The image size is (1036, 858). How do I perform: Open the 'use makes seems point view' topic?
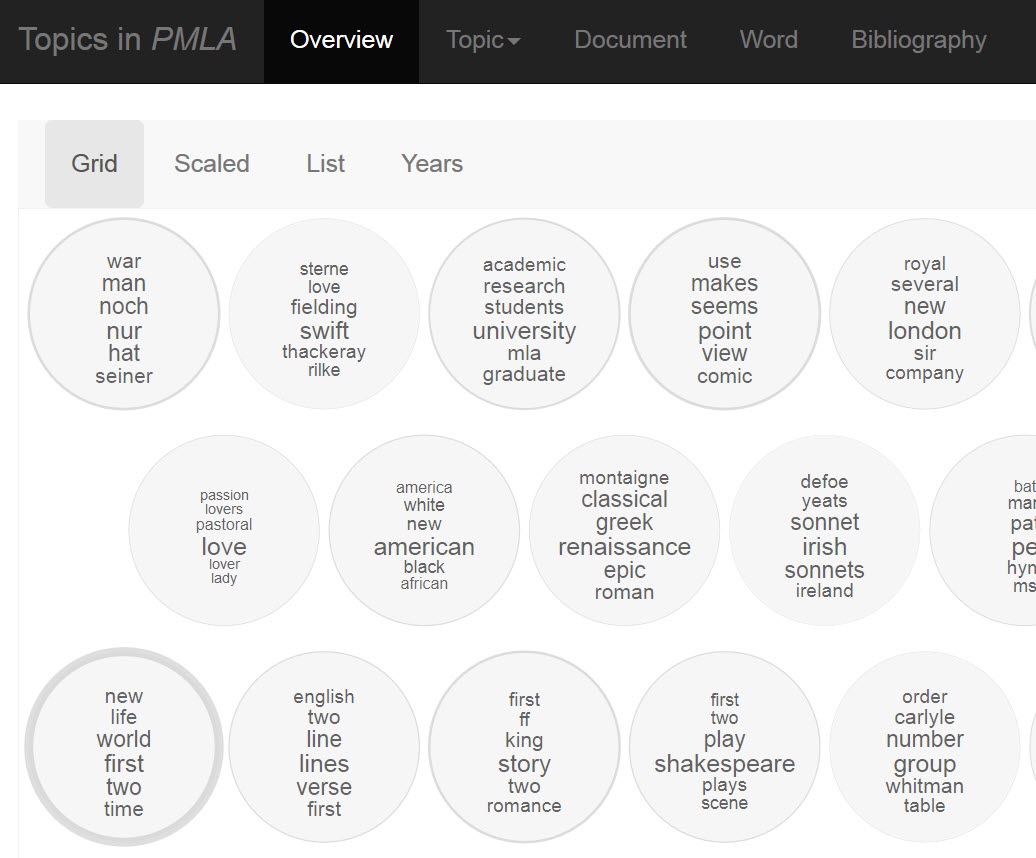pyautogui.click(x=724, y=314)
